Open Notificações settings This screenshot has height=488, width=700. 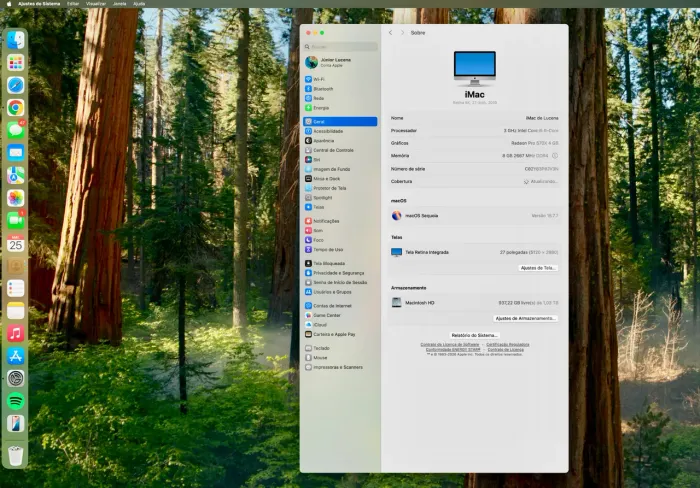click(340, 221)
